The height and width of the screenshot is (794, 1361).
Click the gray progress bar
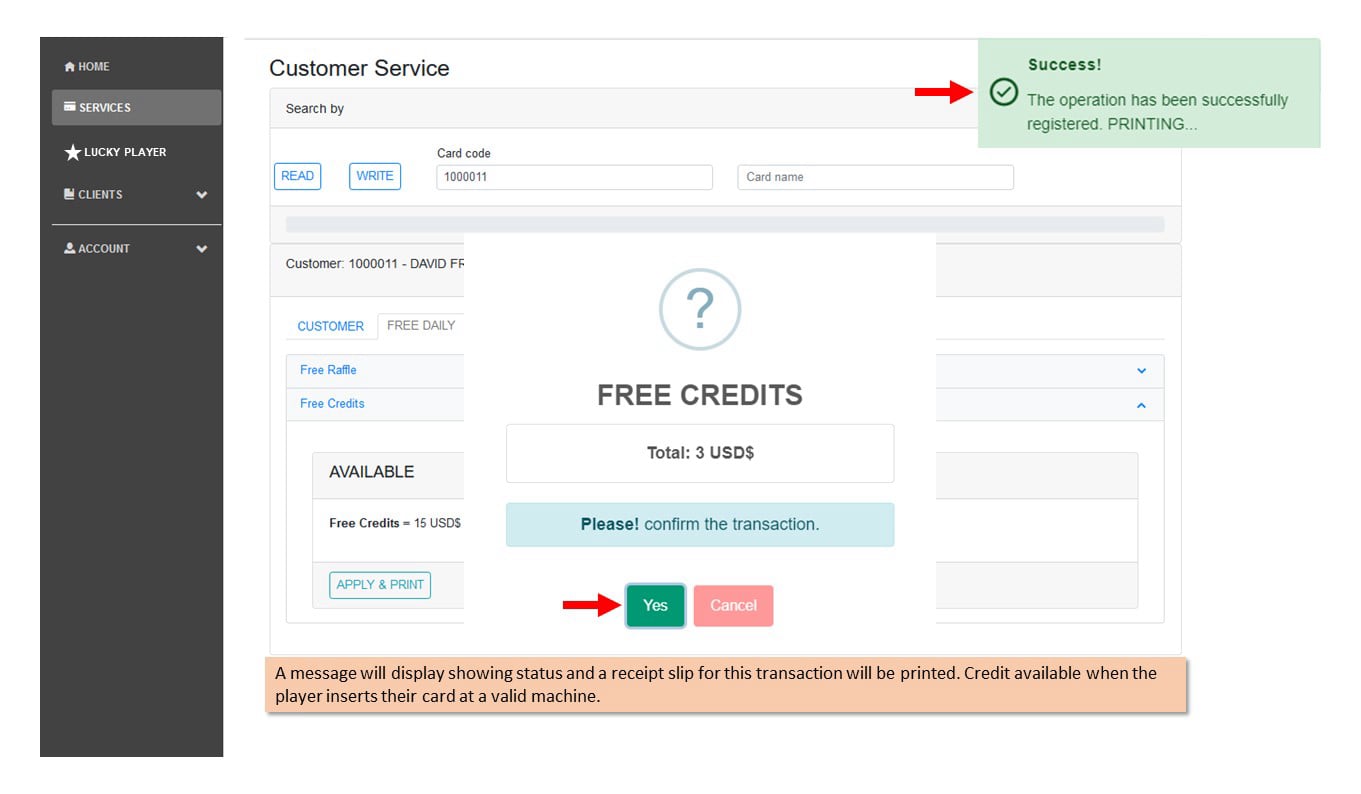(725, 225)
